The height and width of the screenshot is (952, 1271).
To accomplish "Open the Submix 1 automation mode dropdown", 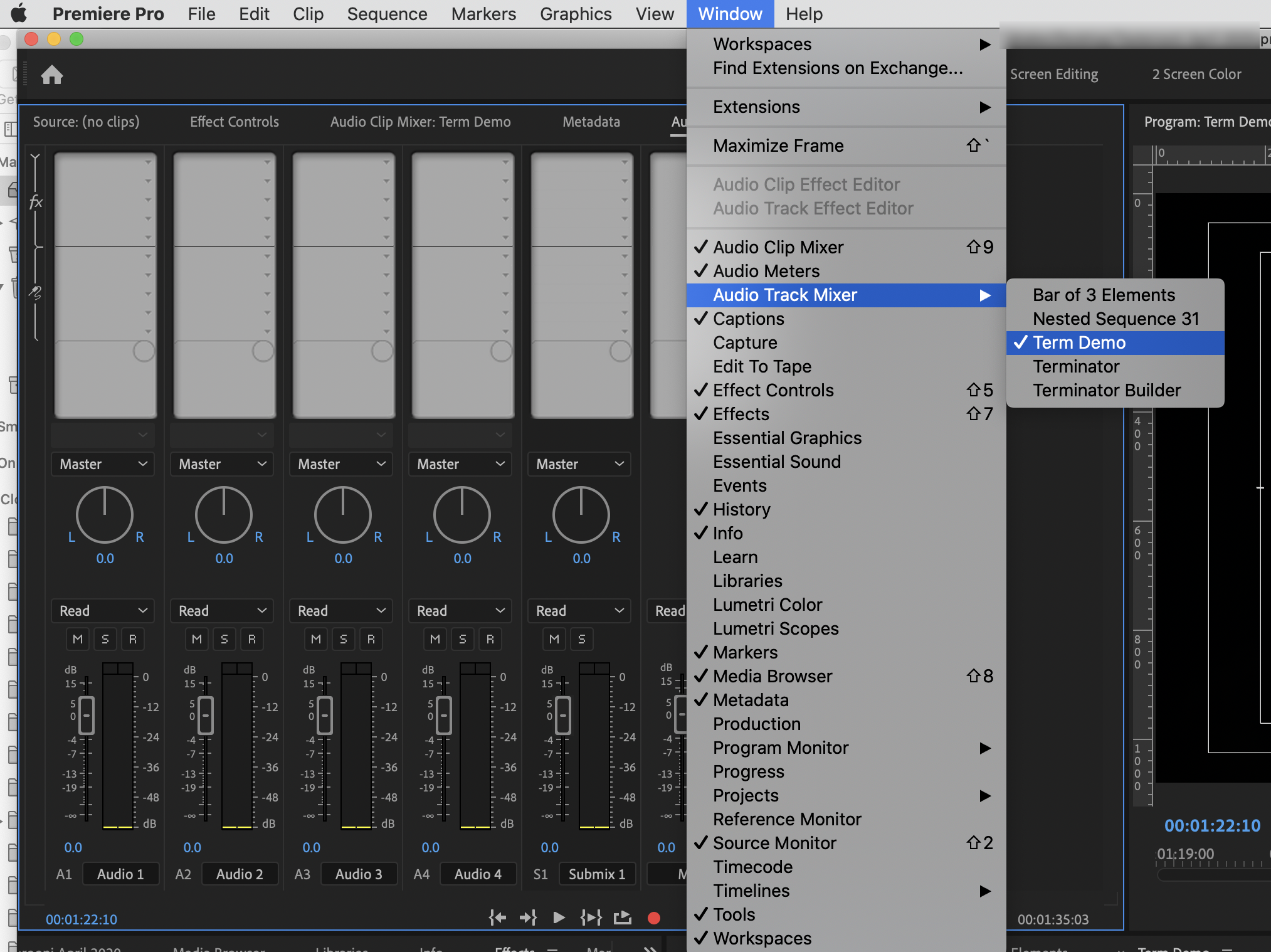I will (578, 610).
